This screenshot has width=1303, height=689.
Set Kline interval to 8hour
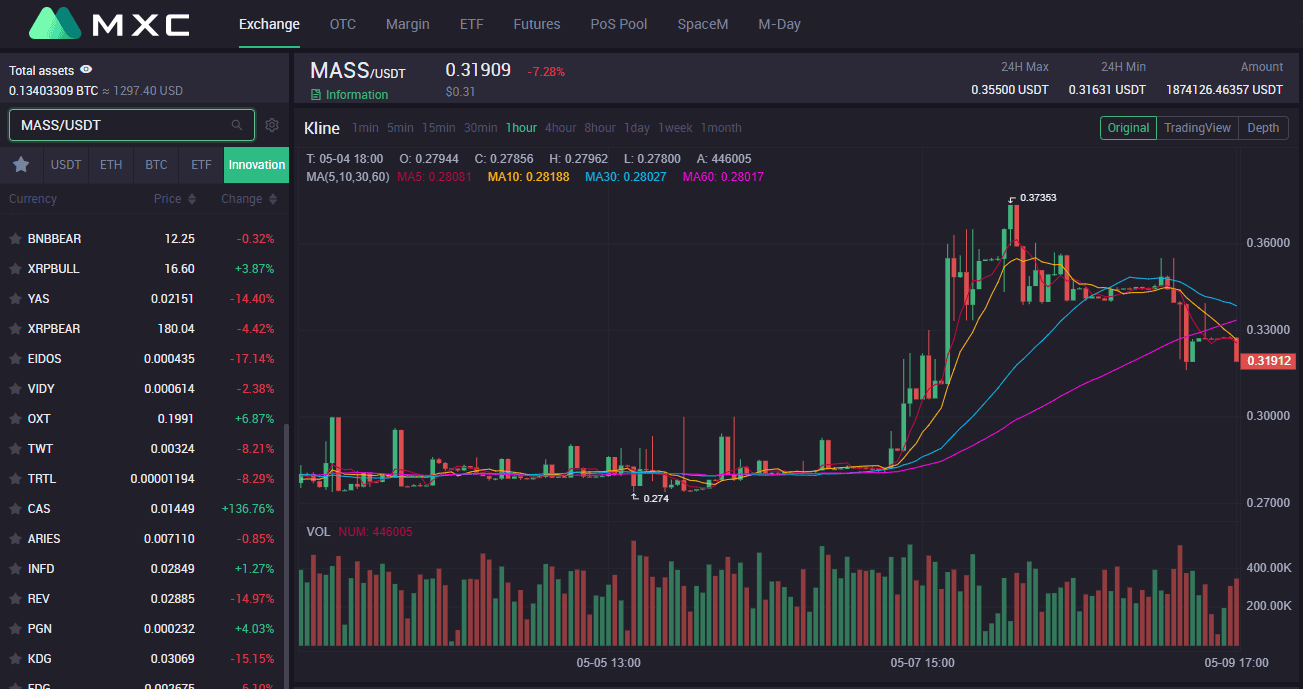click(x=600, y=128)
